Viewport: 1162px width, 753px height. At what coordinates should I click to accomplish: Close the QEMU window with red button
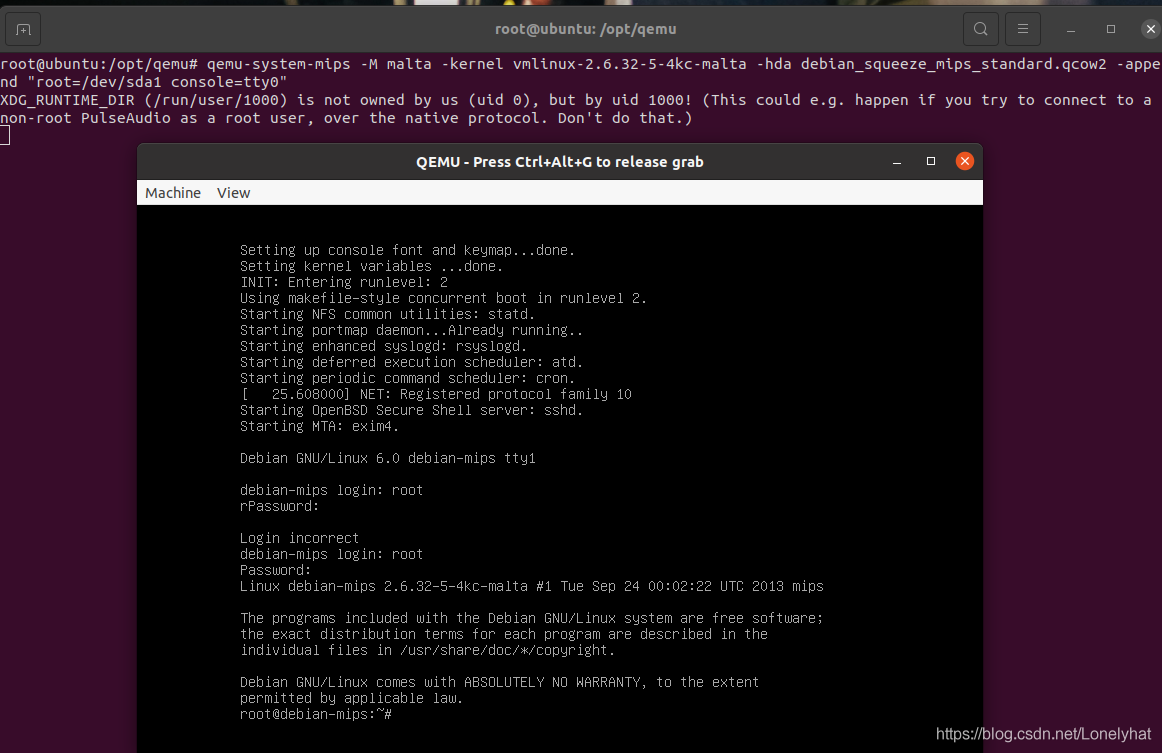[964, 162]
